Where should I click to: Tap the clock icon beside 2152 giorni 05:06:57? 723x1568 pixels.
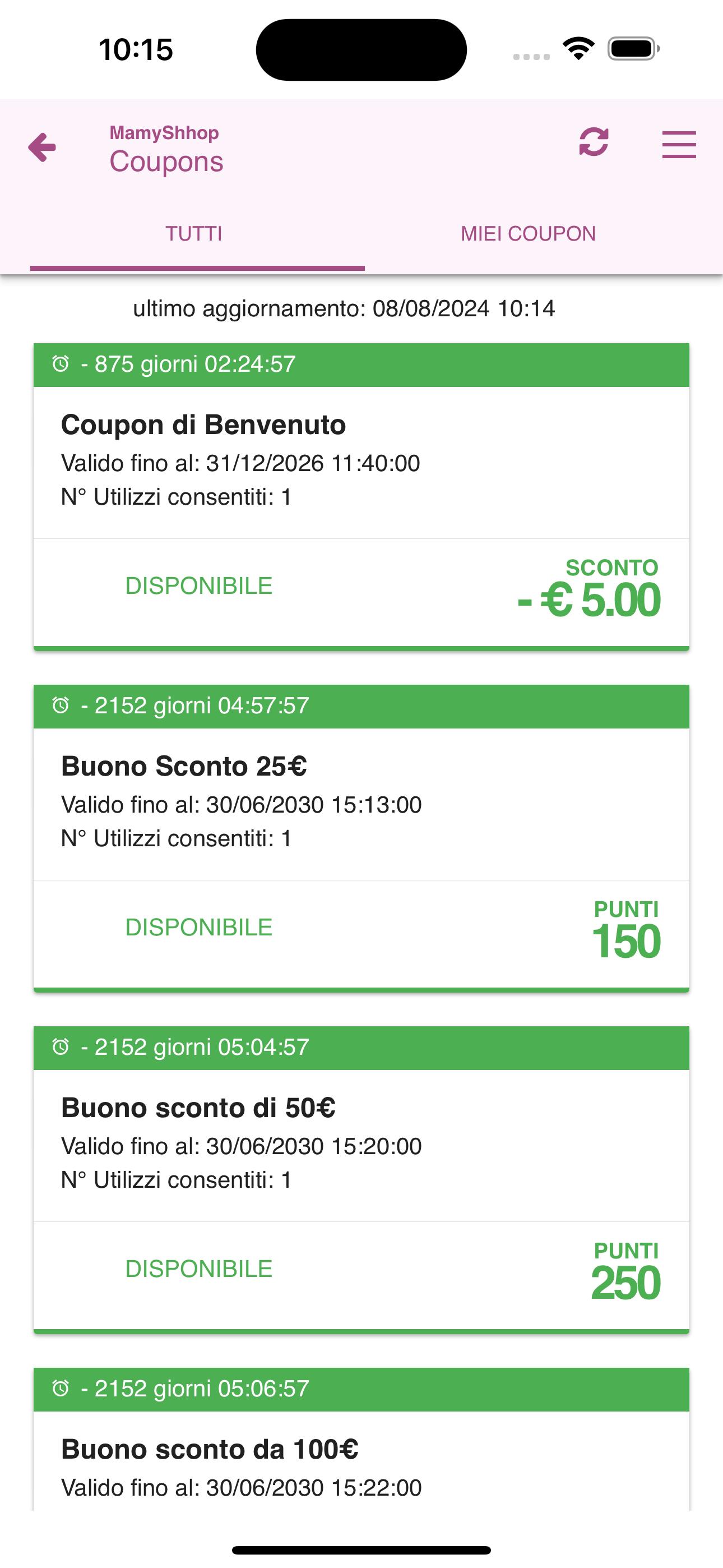(x=61, y=1389)
